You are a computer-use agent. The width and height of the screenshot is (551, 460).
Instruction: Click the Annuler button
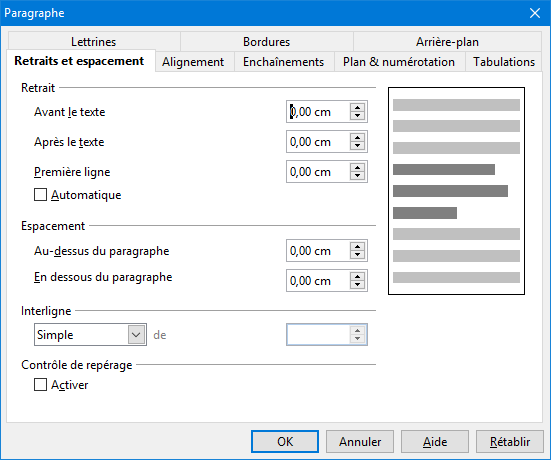360,441
